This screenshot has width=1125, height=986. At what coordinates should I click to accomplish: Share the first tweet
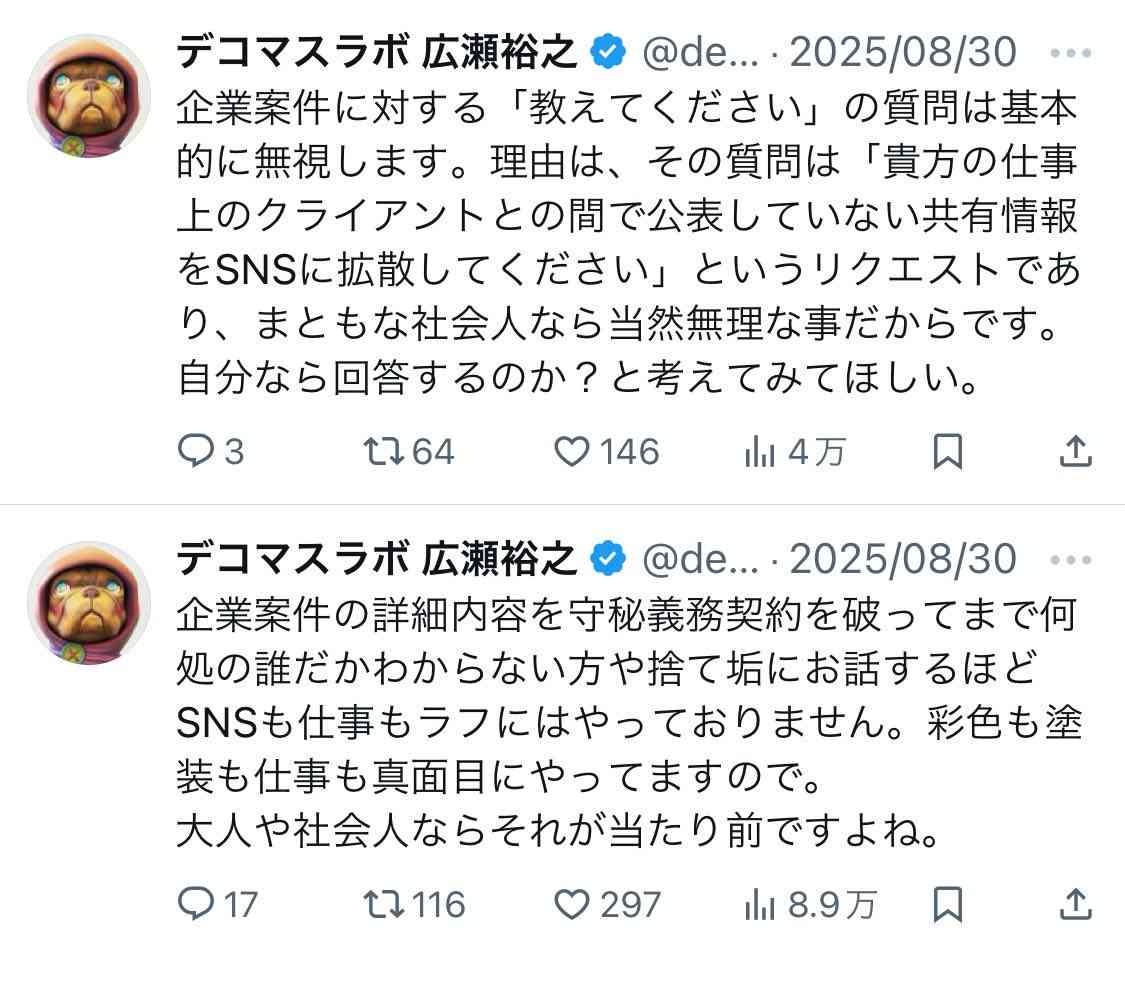pyautogui.click(x=1075, y=453)
